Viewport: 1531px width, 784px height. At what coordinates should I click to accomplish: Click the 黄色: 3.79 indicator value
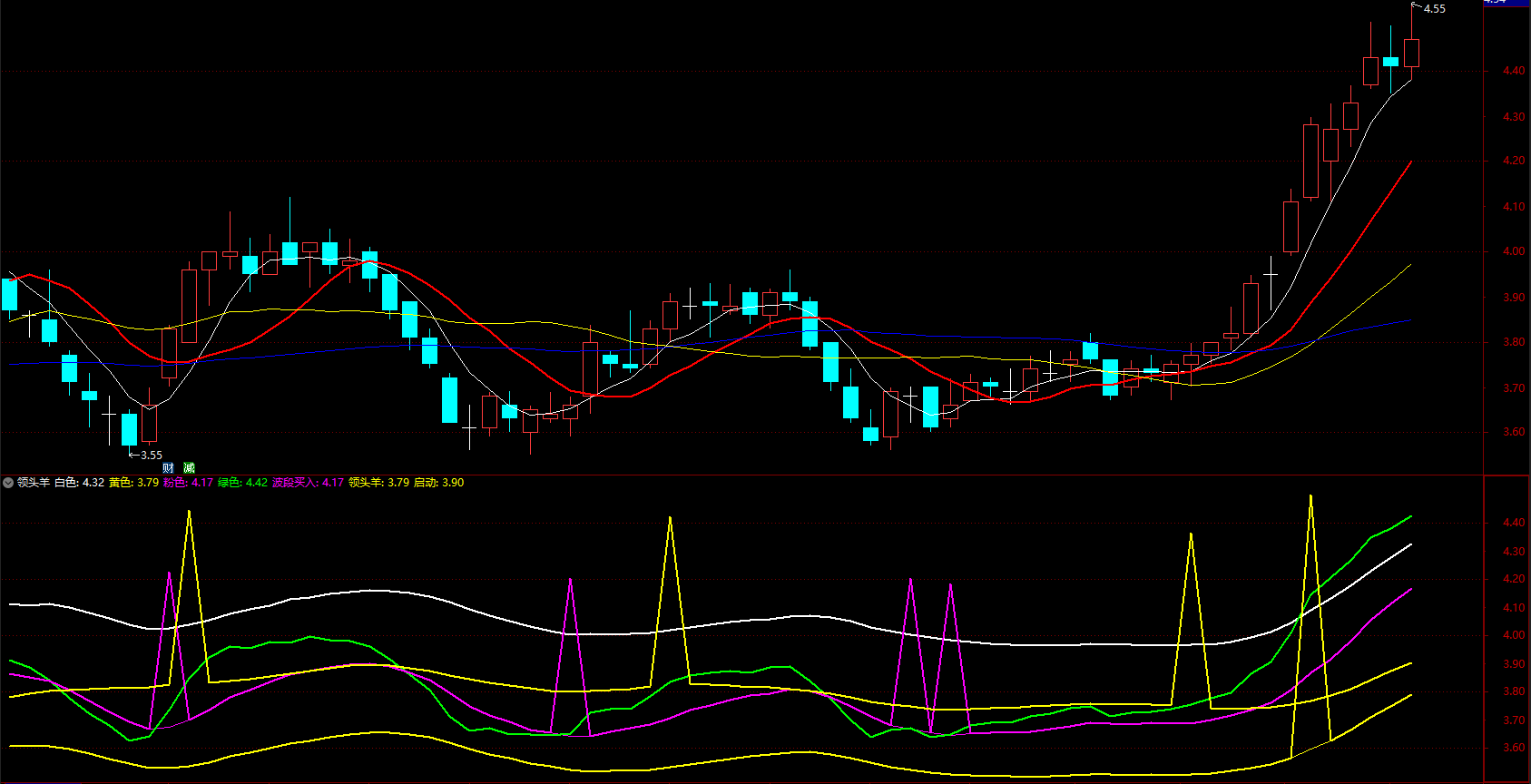133,483
